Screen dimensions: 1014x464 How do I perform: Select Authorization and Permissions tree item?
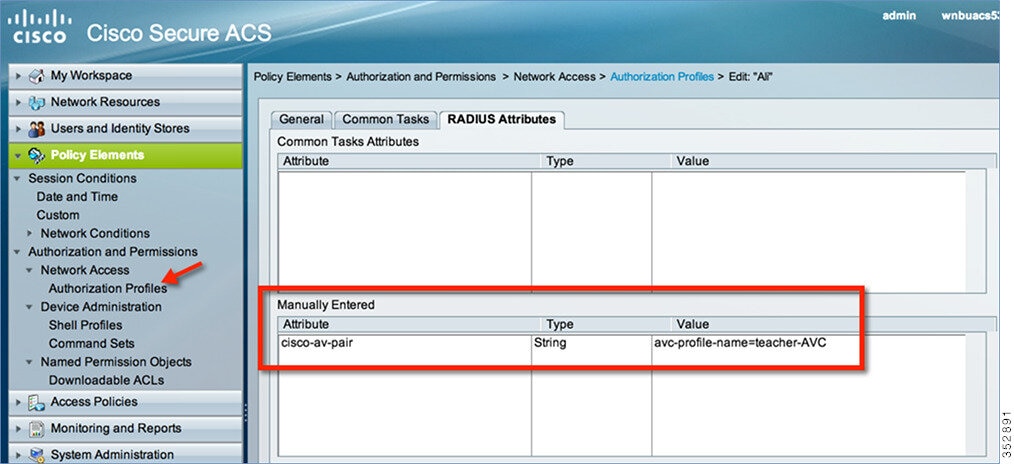pos(113,252)
